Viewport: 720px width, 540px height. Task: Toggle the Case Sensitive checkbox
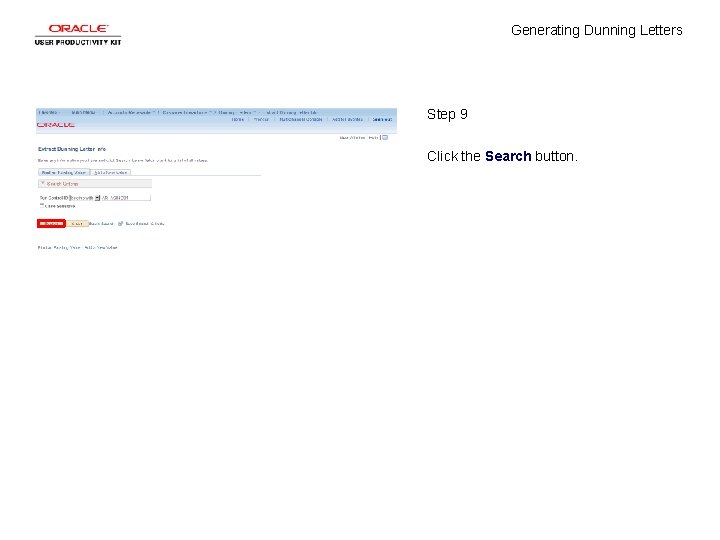pyautogui.click(x=42, y=206)
